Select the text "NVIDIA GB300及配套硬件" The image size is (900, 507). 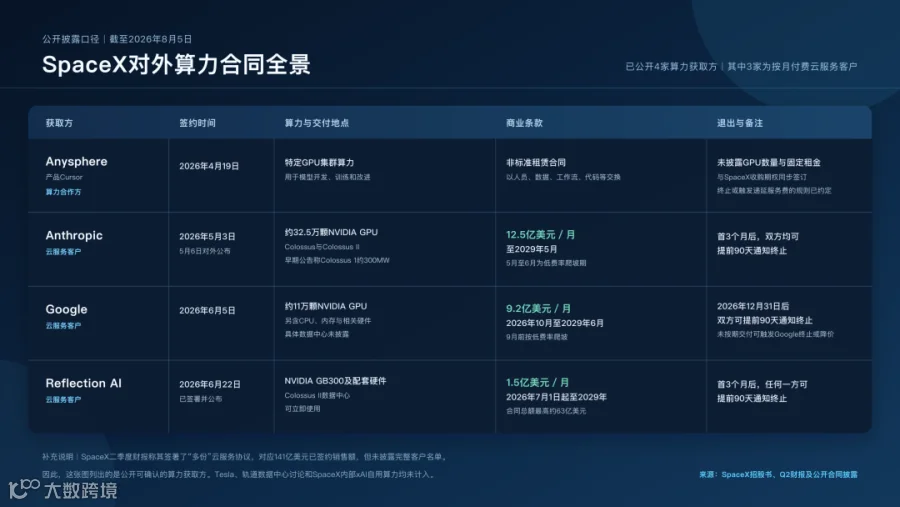pos(335,381)
